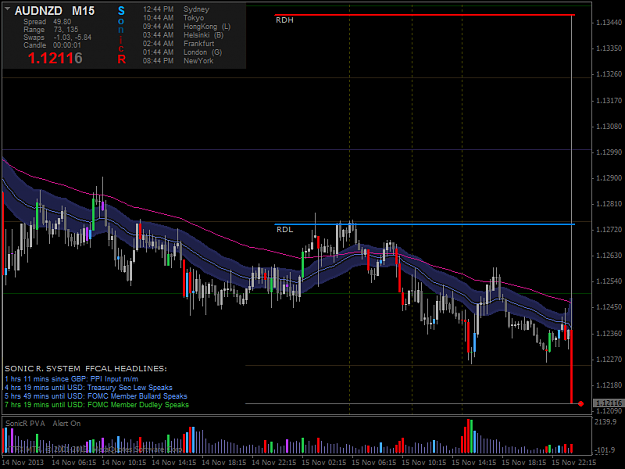Click the NewYork 08:44 PM clock
Image resolution: width=625 pixels, height=469 pixels.
click(x=178, y=61)
